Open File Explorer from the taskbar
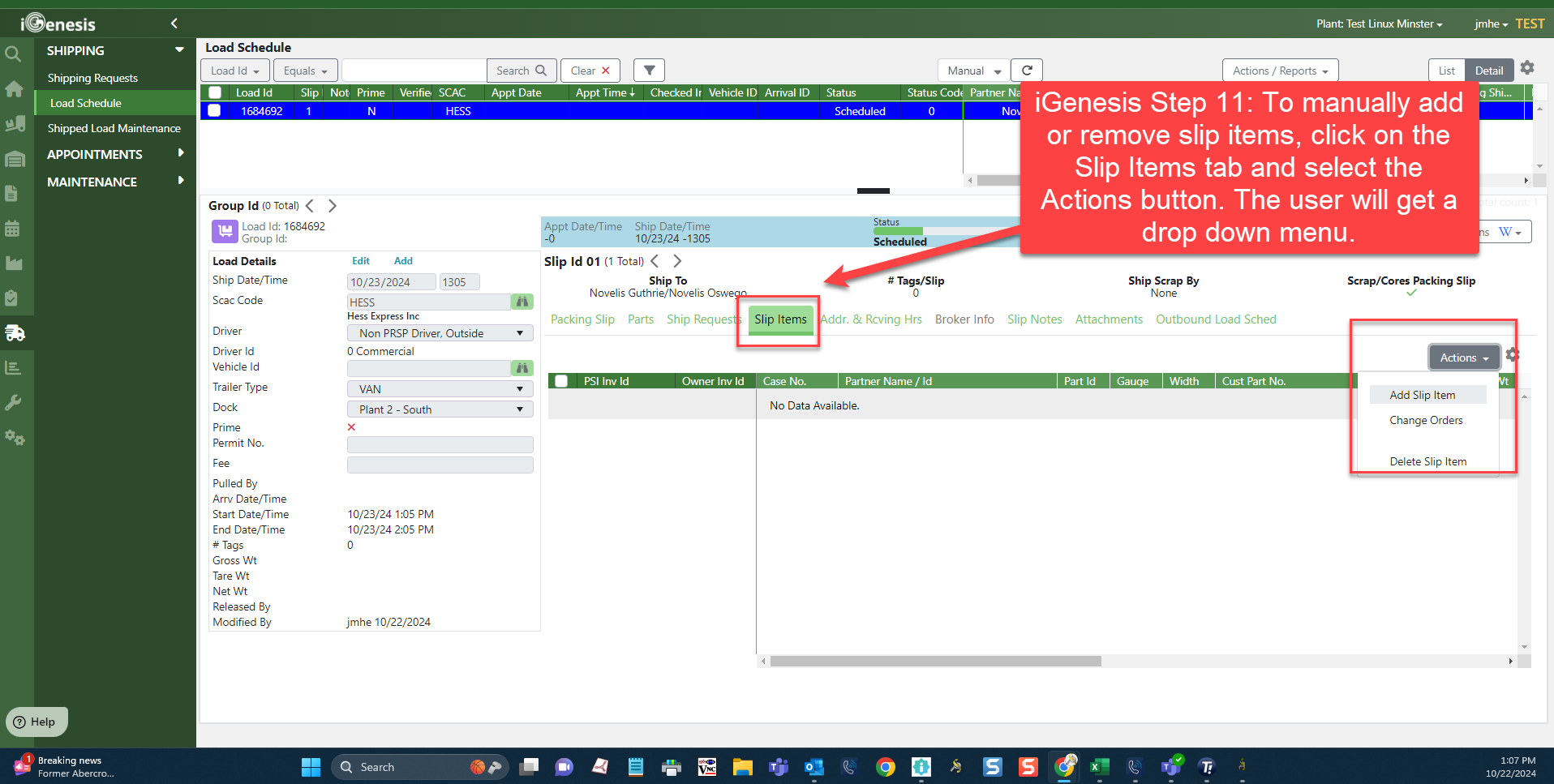 [742, 767]
